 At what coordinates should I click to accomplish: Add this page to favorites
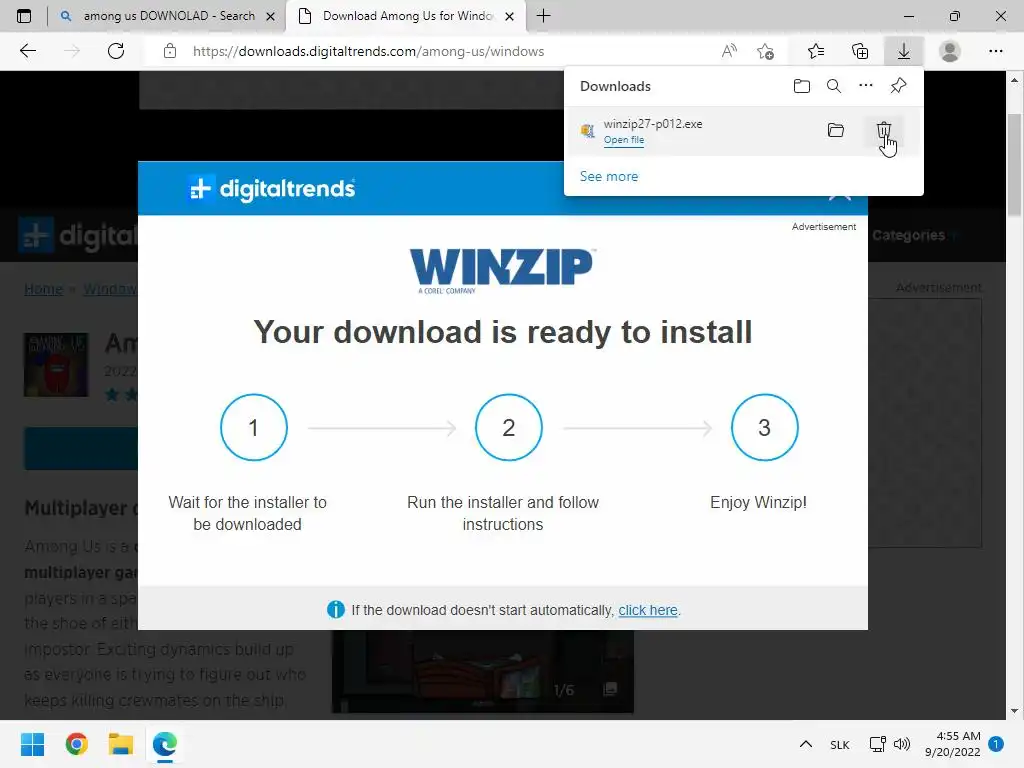click(x=765, y=51)
